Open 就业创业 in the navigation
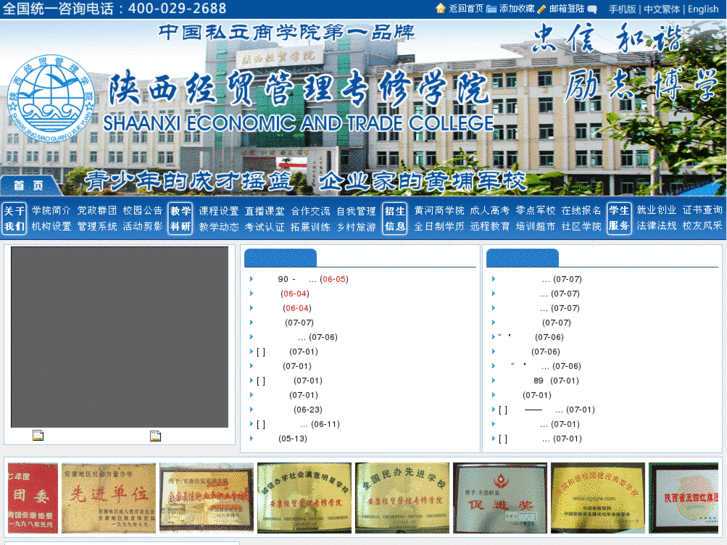 (x=656, y=210)
